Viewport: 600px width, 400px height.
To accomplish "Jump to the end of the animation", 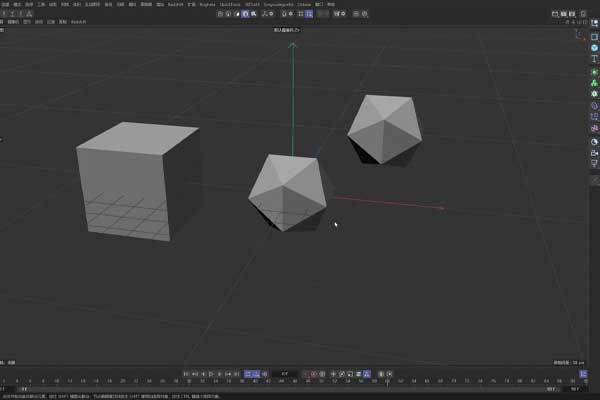I will [x=236, y=374].
